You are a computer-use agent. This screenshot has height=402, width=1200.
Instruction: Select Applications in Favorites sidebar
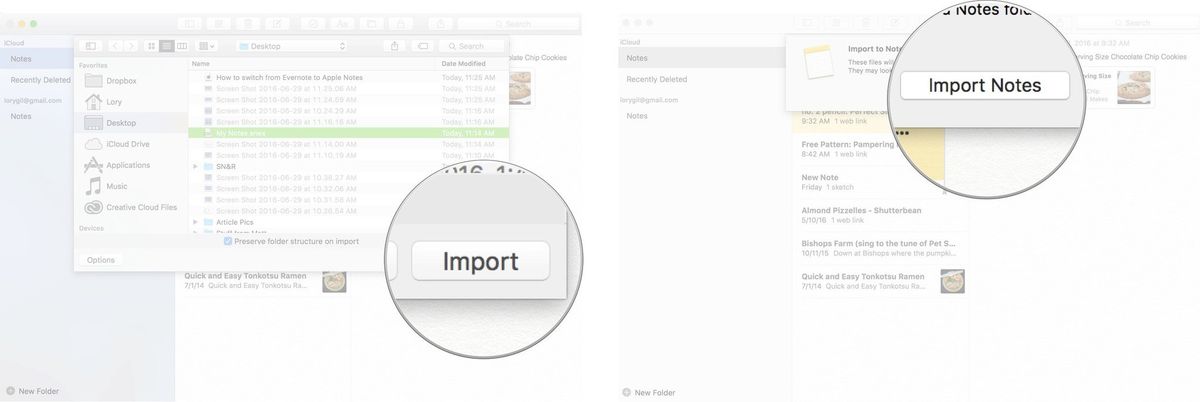(130, 165)
